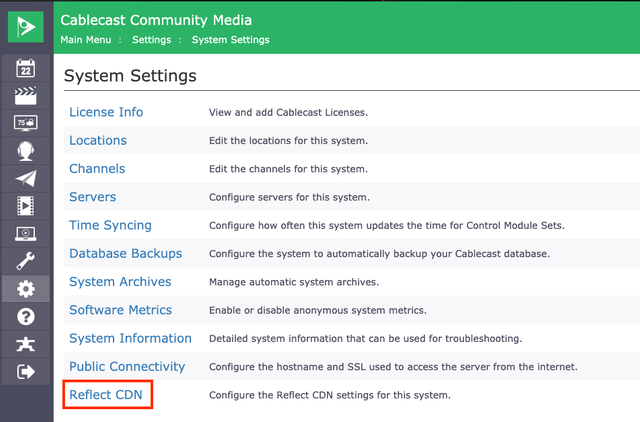Open Channels settings
640x422 pixels.
(x=97, y=169)
